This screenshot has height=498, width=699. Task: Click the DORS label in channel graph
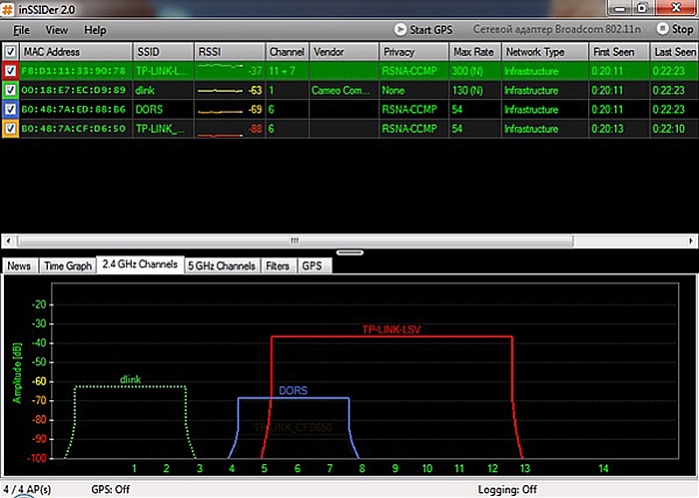(x=293, y=391)
